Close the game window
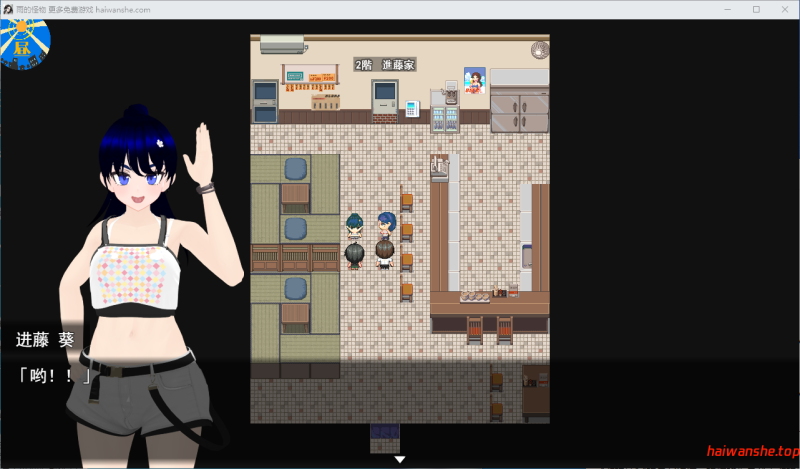 coord(783,9)
